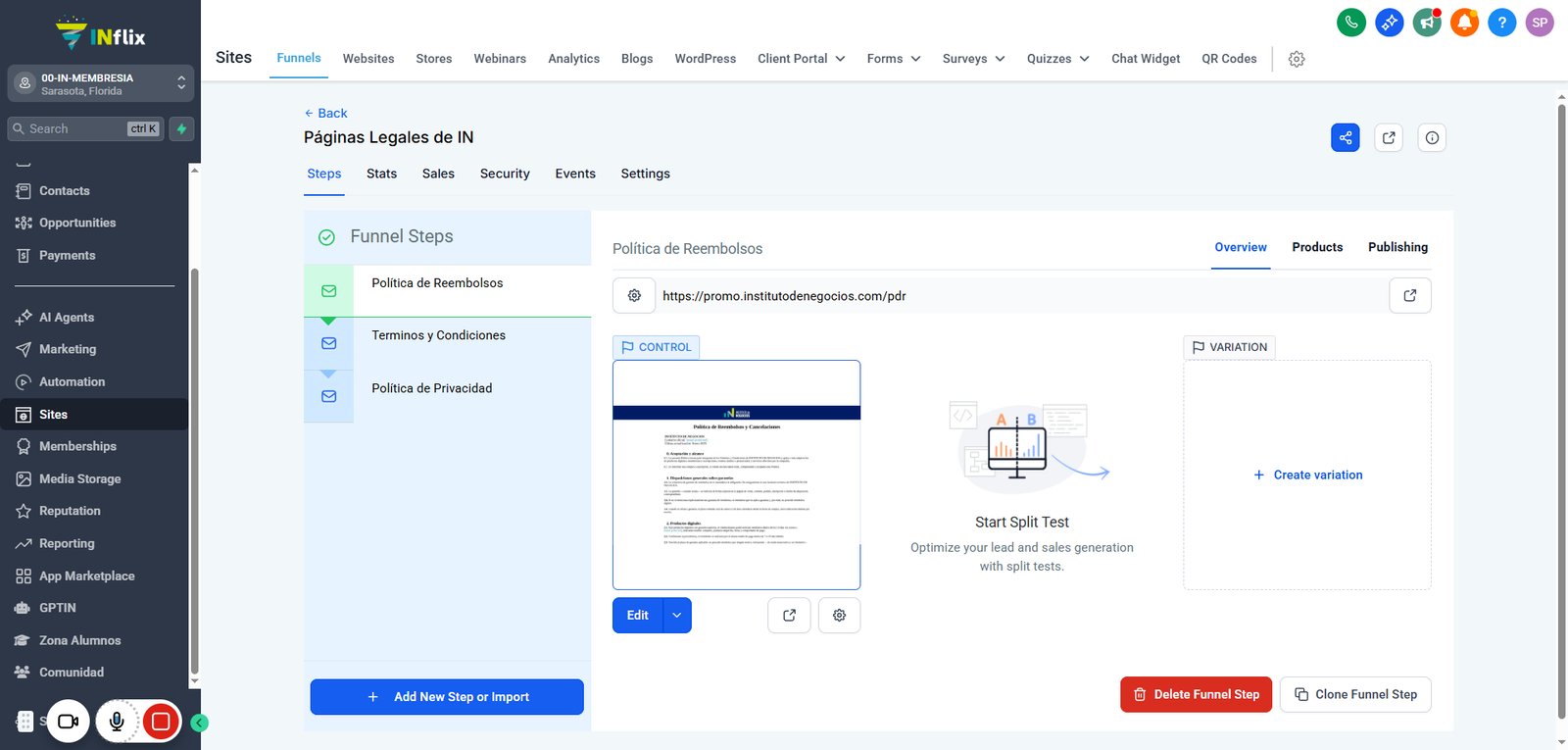Click the Clone Funnel Step button
The image size is (1568, 750).
pyautogui.click(x=1355, y=694)
